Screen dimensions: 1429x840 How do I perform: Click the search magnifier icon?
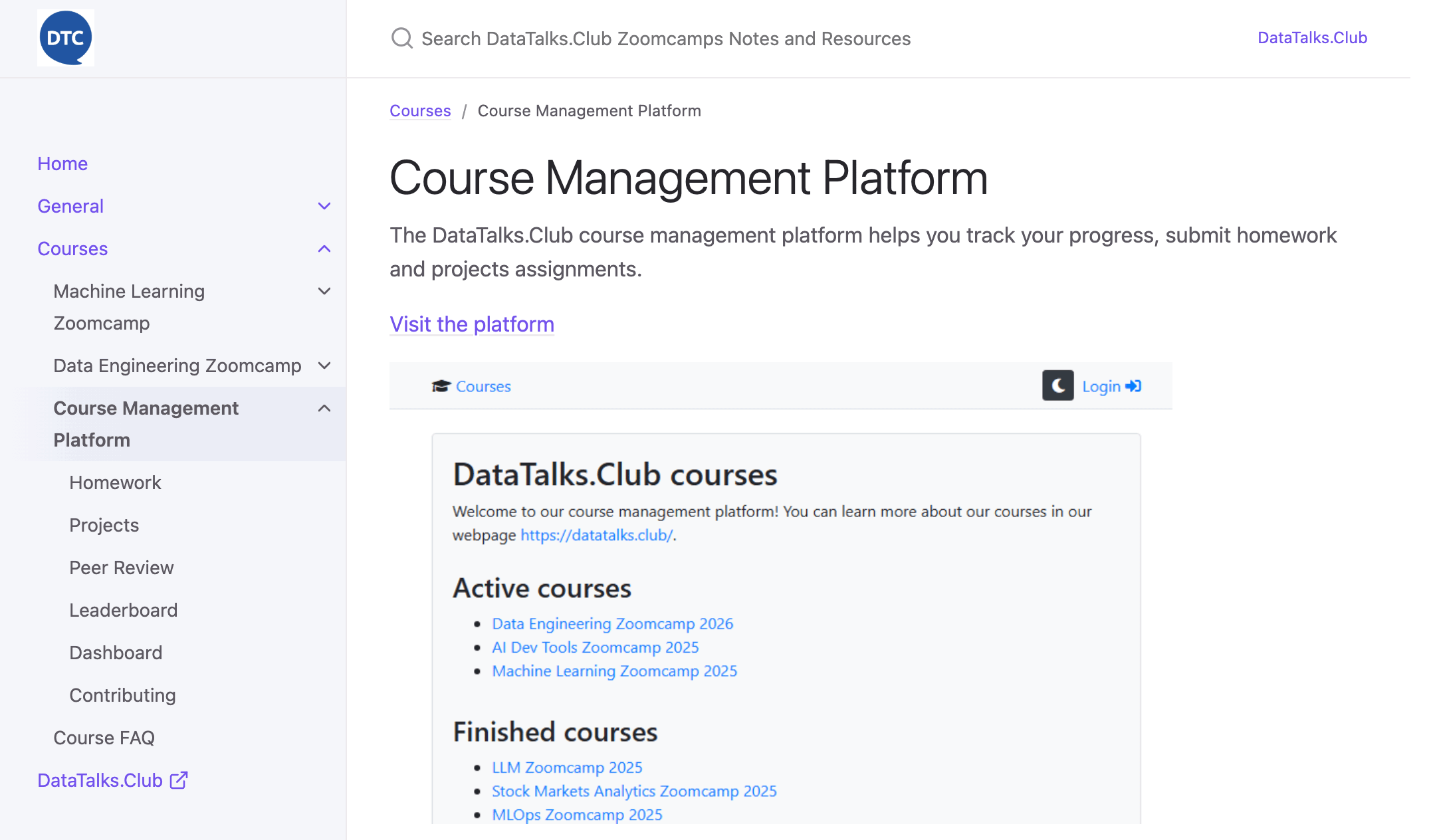[x=401, y=38]
